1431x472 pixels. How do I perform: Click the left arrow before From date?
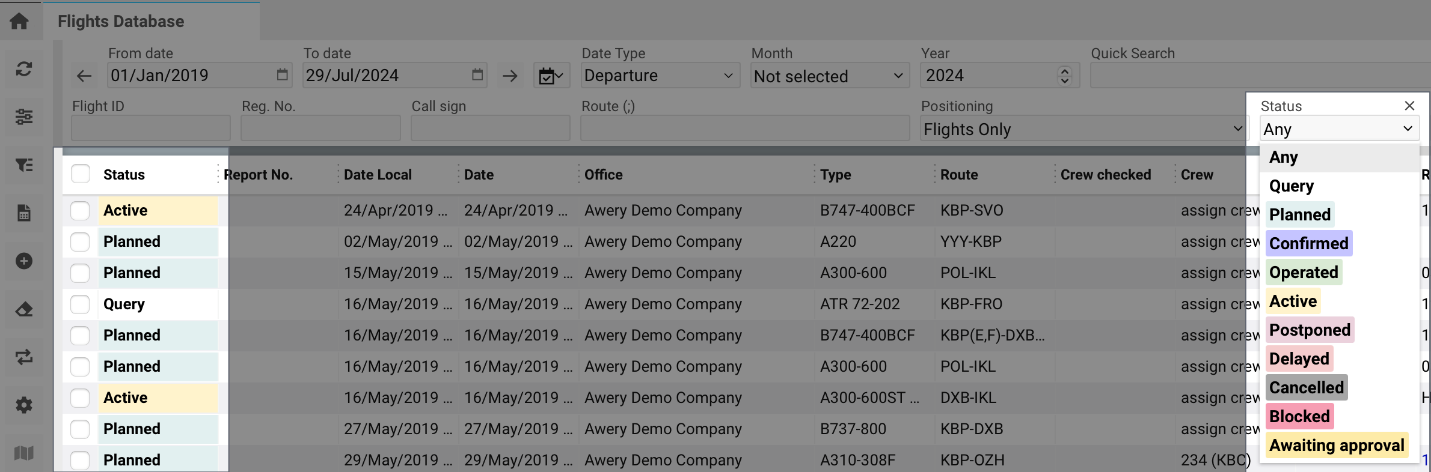(84, 76)
